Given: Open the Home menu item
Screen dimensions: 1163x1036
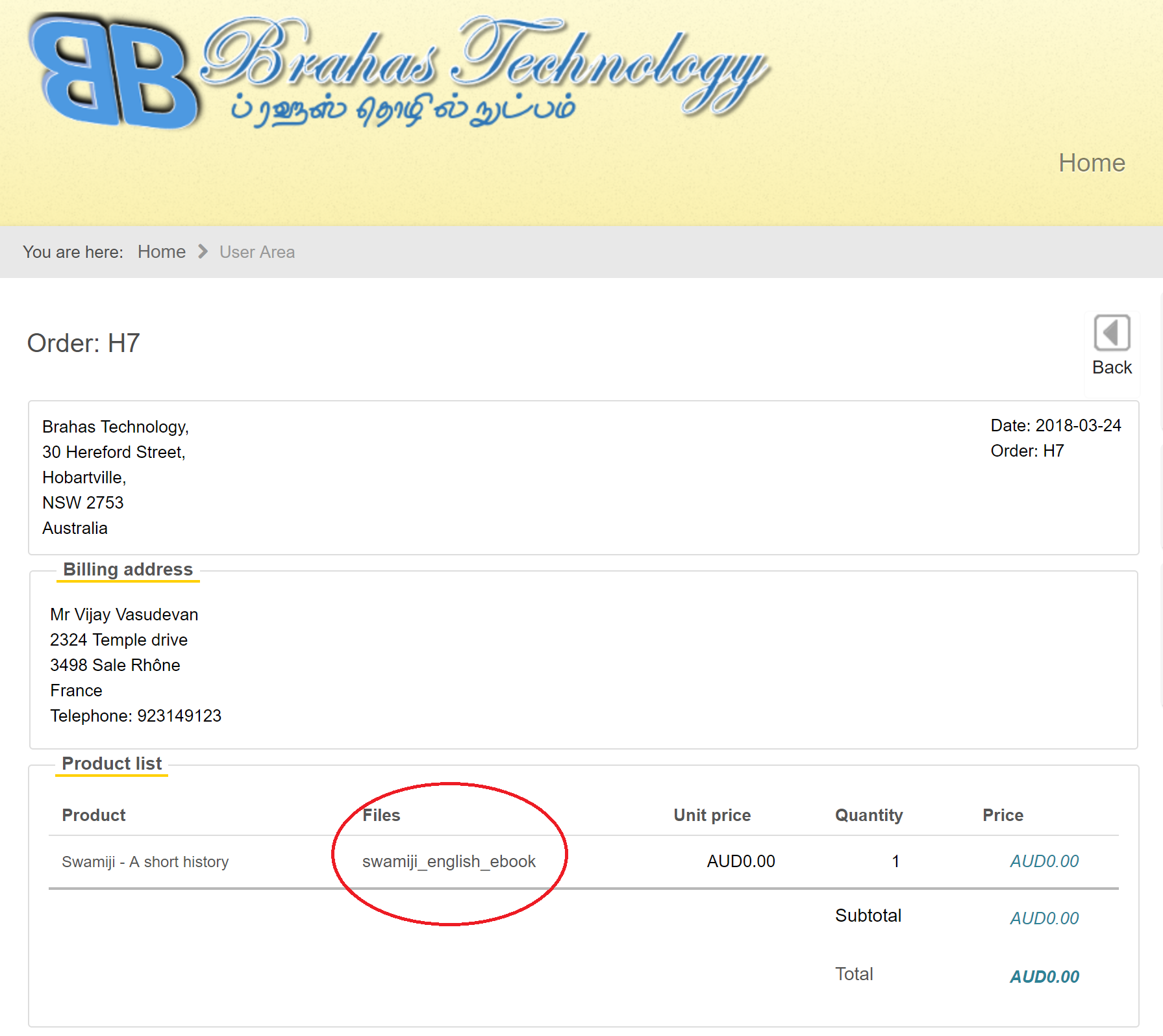Looking at the screenshot, I should (1091, 163).
